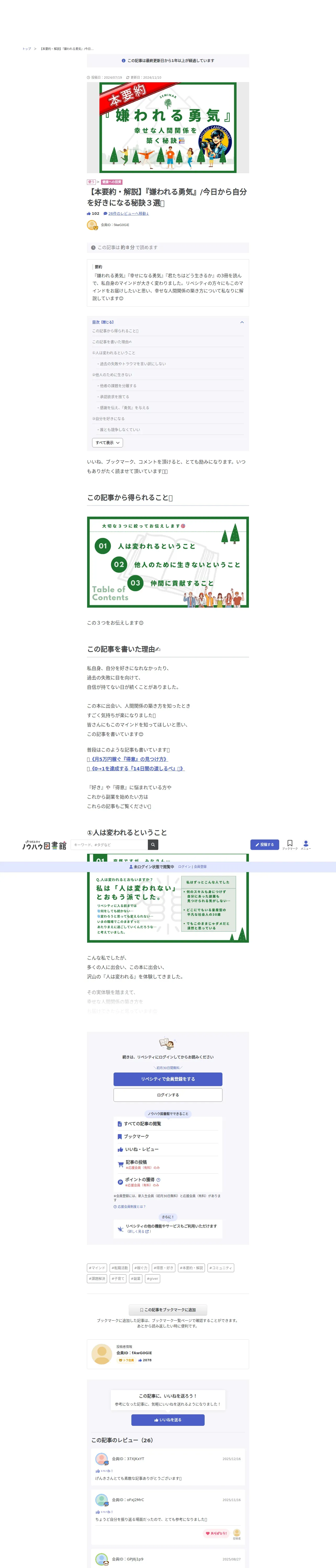Jump to この記事から得られること in contents
Screen dimensions: 336x1568
tap(115, 331)
